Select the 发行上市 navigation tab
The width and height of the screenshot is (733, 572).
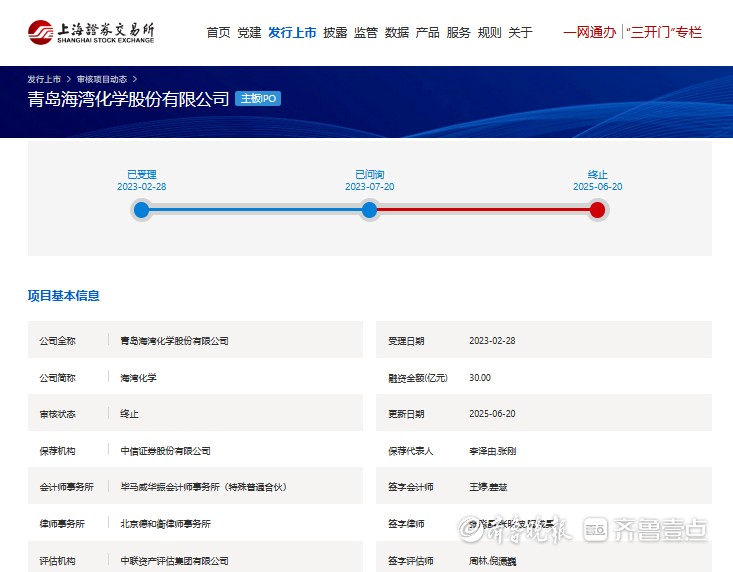coord(292,32)
